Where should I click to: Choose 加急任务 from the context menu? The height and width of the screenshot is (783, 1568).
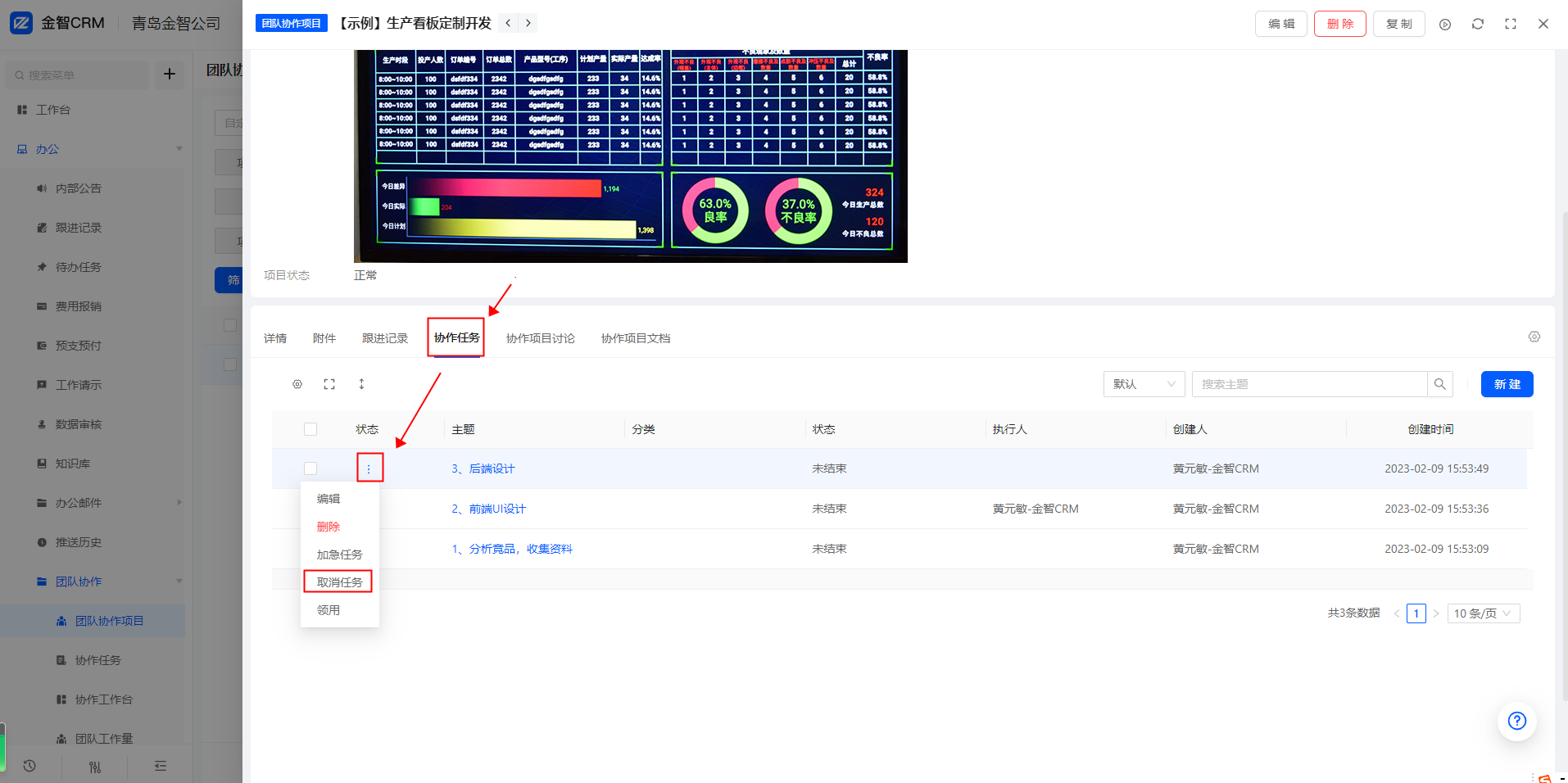point(340,554)
